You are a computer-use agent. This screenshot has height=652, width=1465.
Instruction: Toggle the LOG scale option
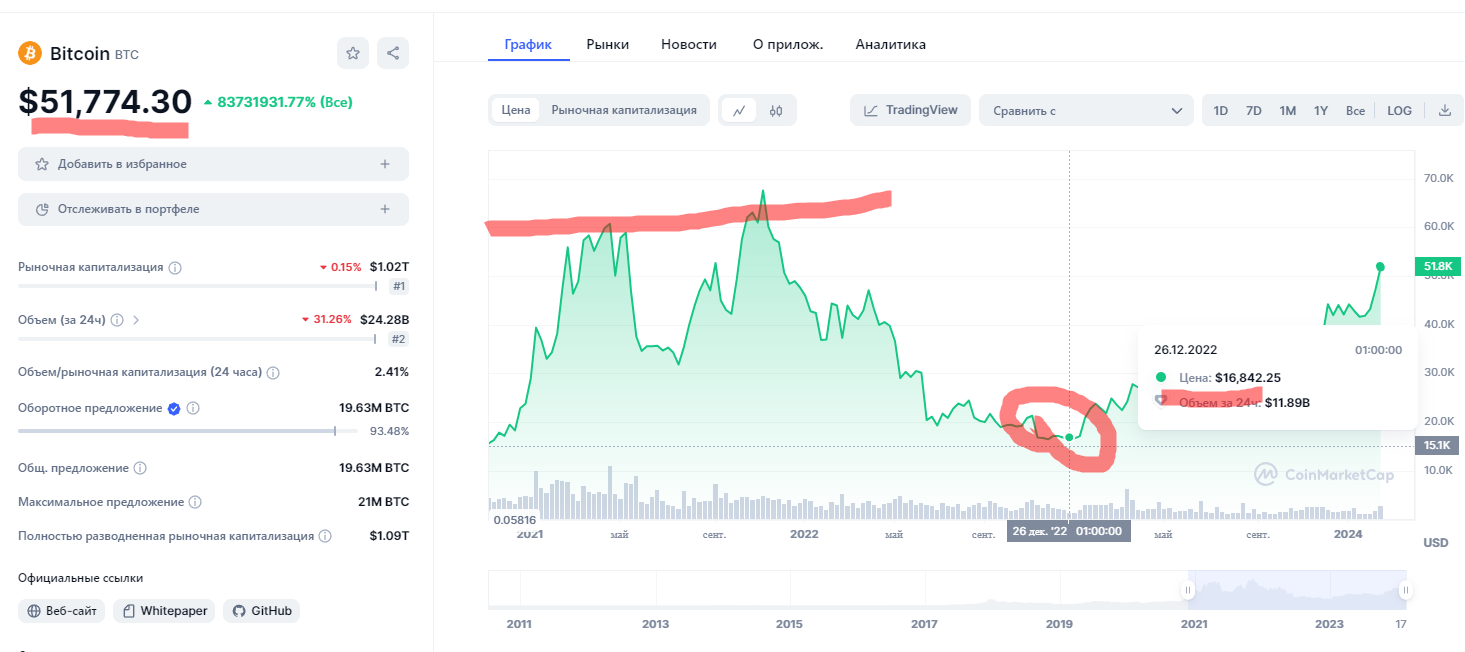(x=1399, y=111)
